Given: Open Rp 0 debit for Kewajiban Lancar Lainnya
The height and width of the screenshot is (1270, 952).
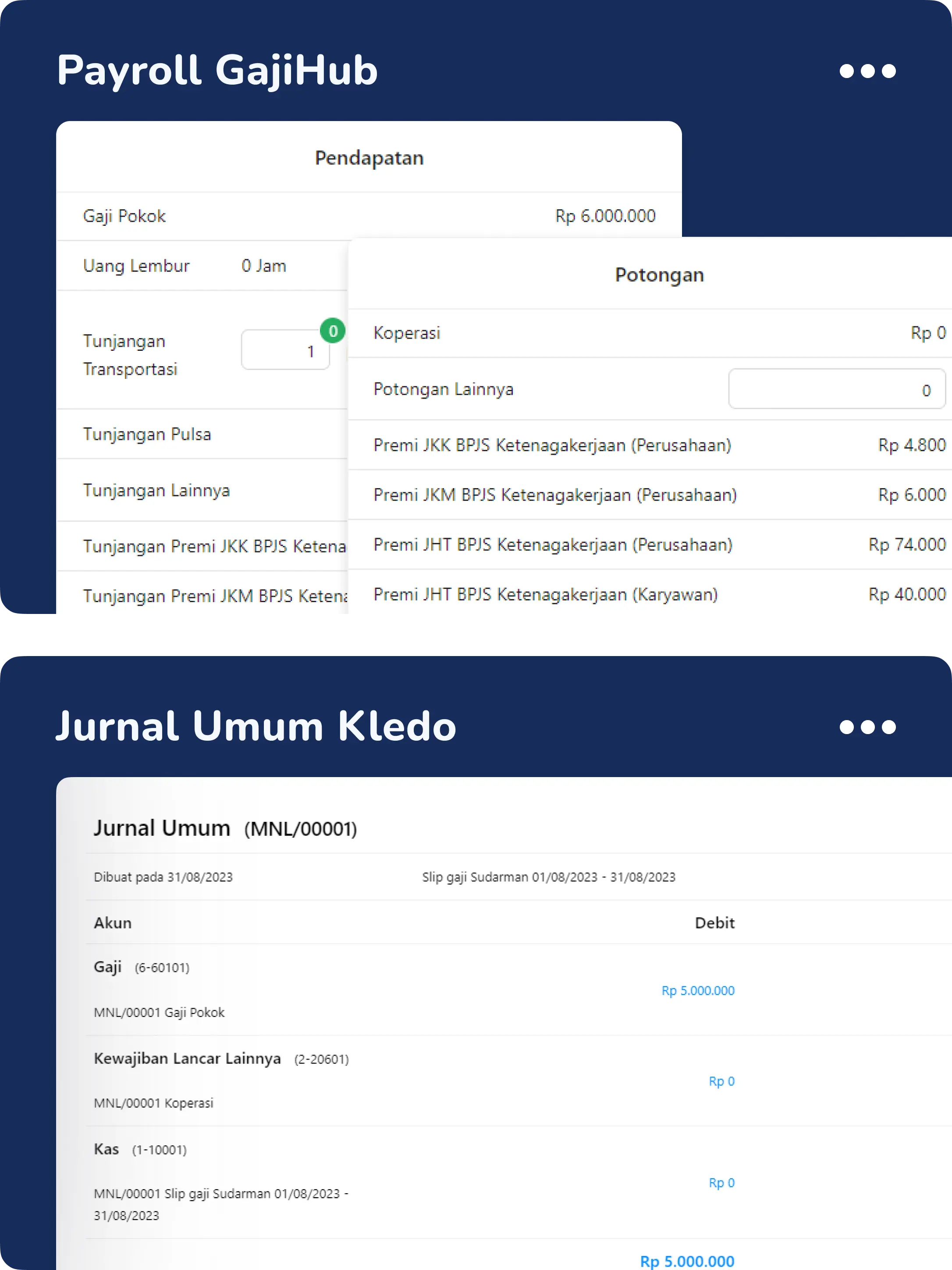Looking at the screenshot, I should pos(721,1081).
